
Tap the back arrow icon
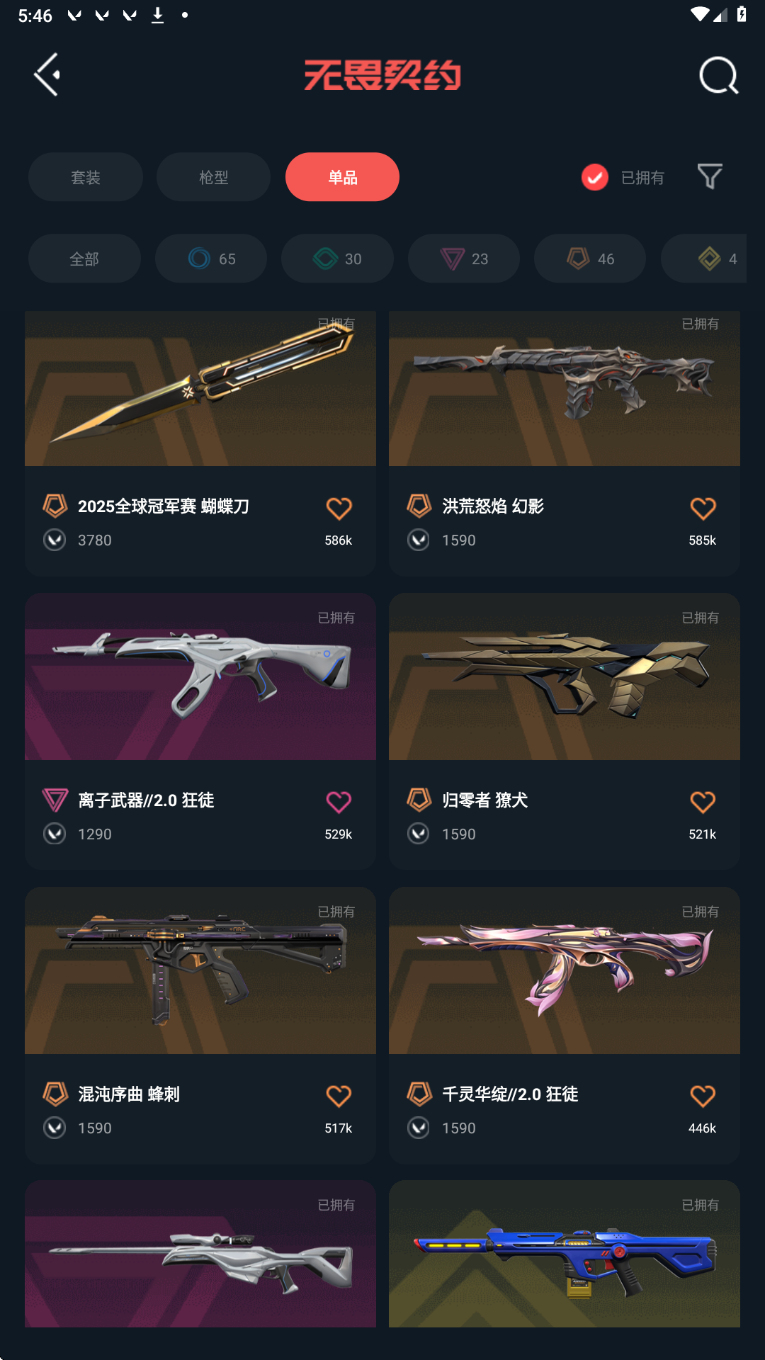(47, 75)
